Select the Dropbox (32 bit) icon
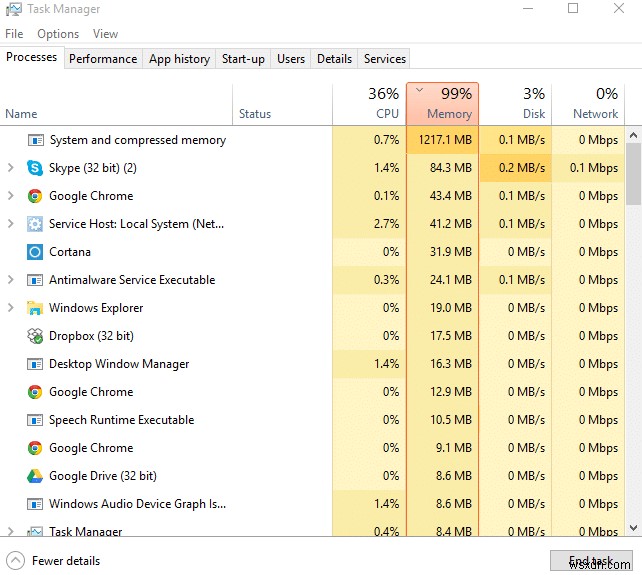 click(35, 336)
